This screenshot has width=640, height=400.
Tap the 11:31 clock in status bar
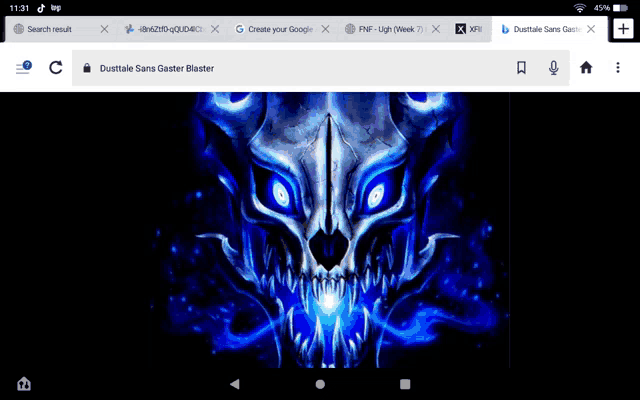tap(19, 8)
